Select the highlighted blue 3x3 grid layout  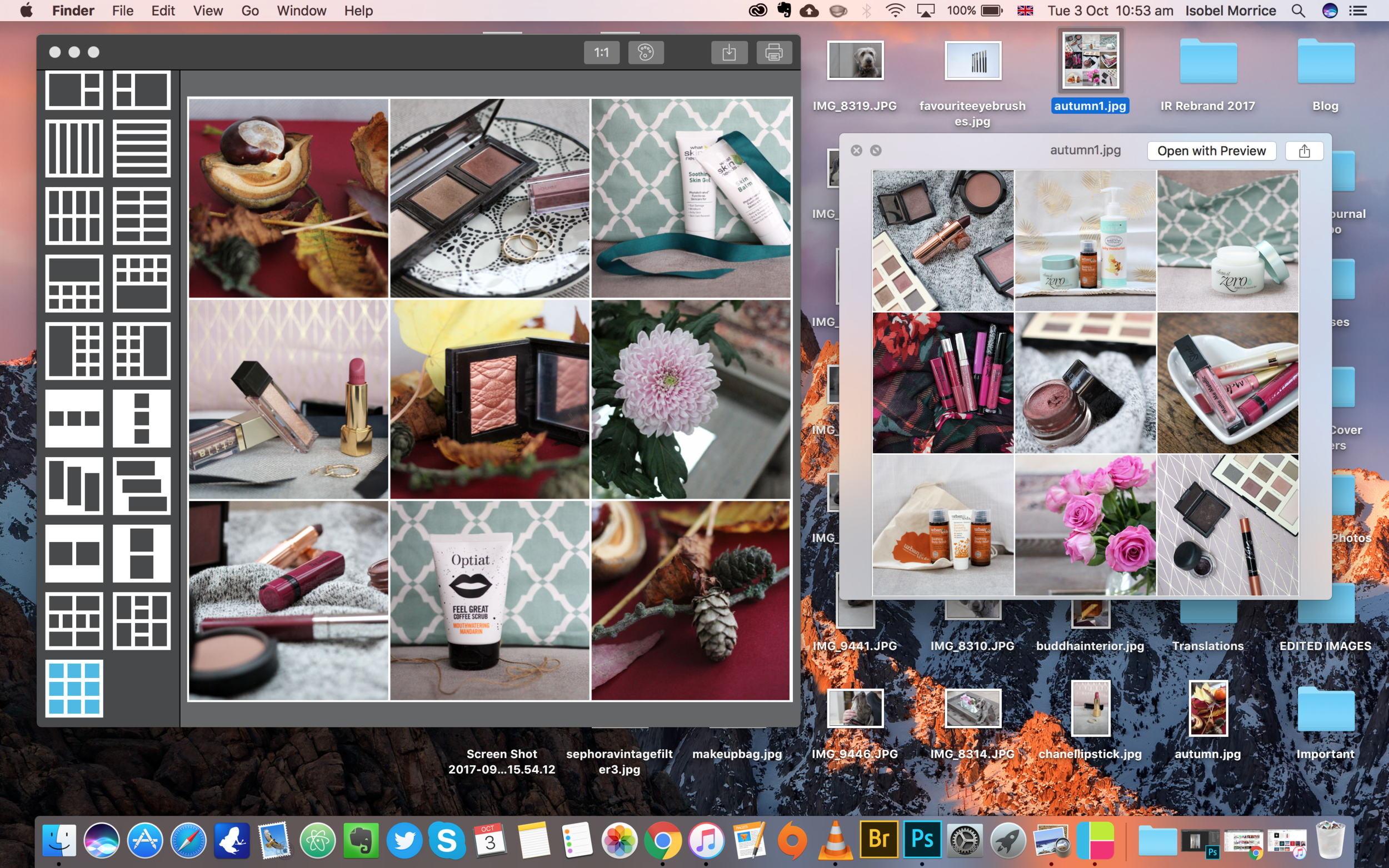tap(74, 688)
